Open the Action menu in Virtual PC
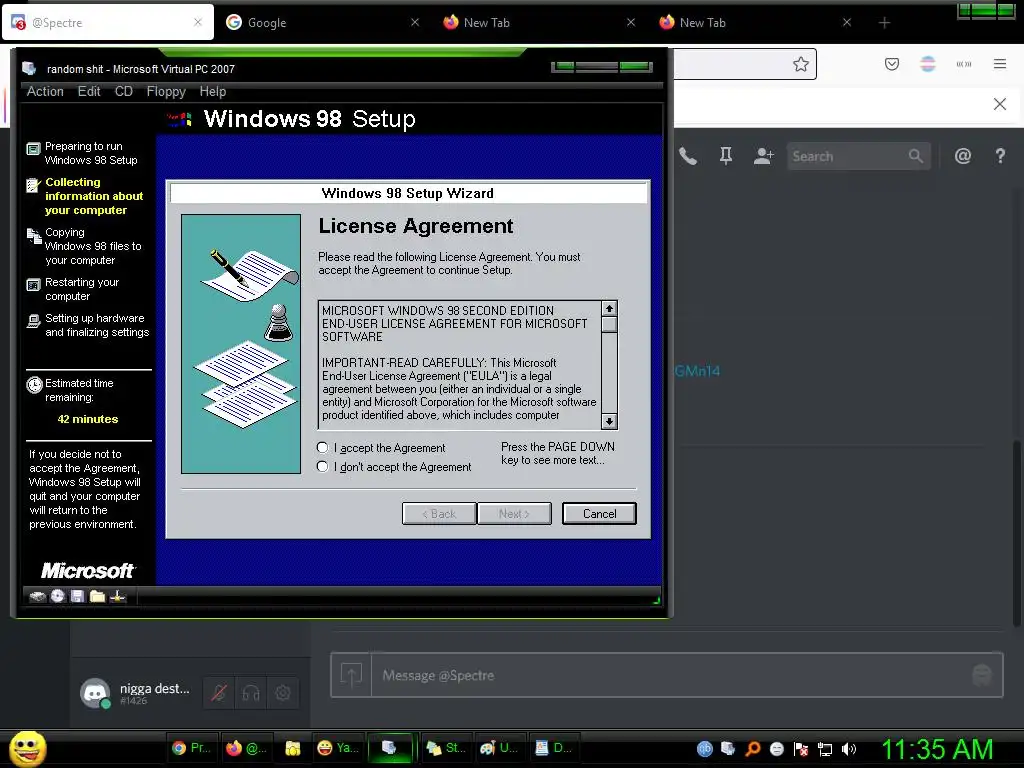Viewport: 1024px width, 768px height. 45,91
